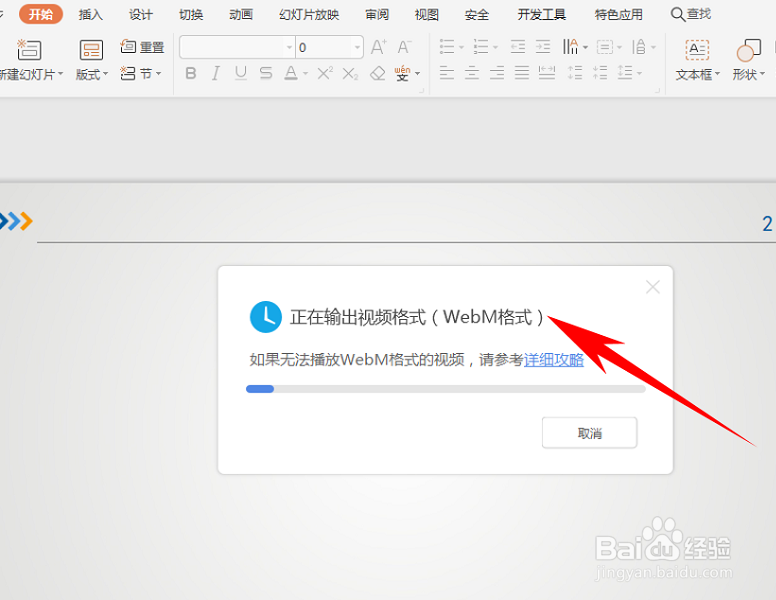Open the 视图 (View) tab
The width and height of the screenshot is (776, 600).
coord(427,15)
